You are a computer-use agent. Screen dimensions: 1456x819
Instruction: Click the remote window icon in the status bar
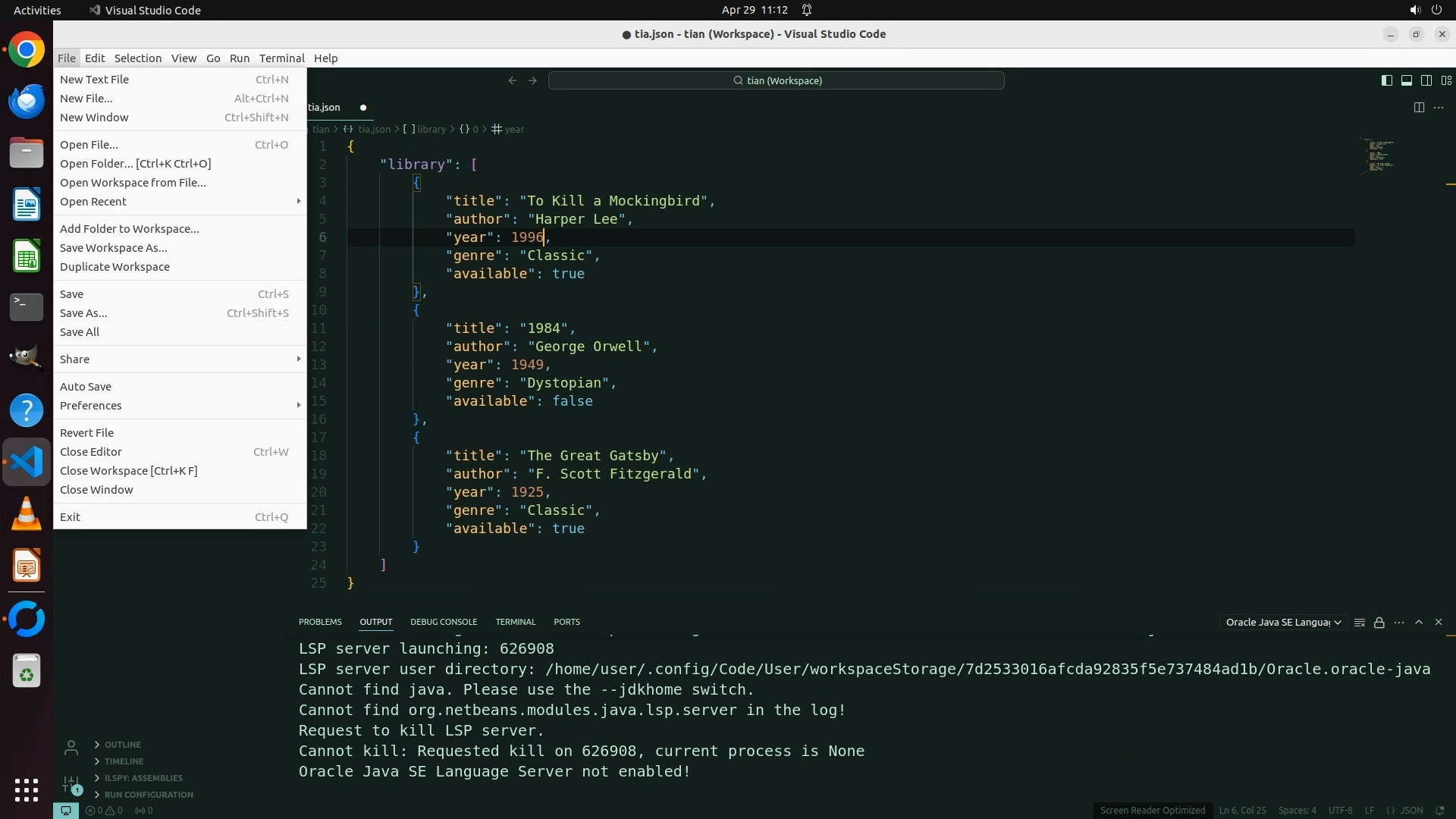[66, 811]
